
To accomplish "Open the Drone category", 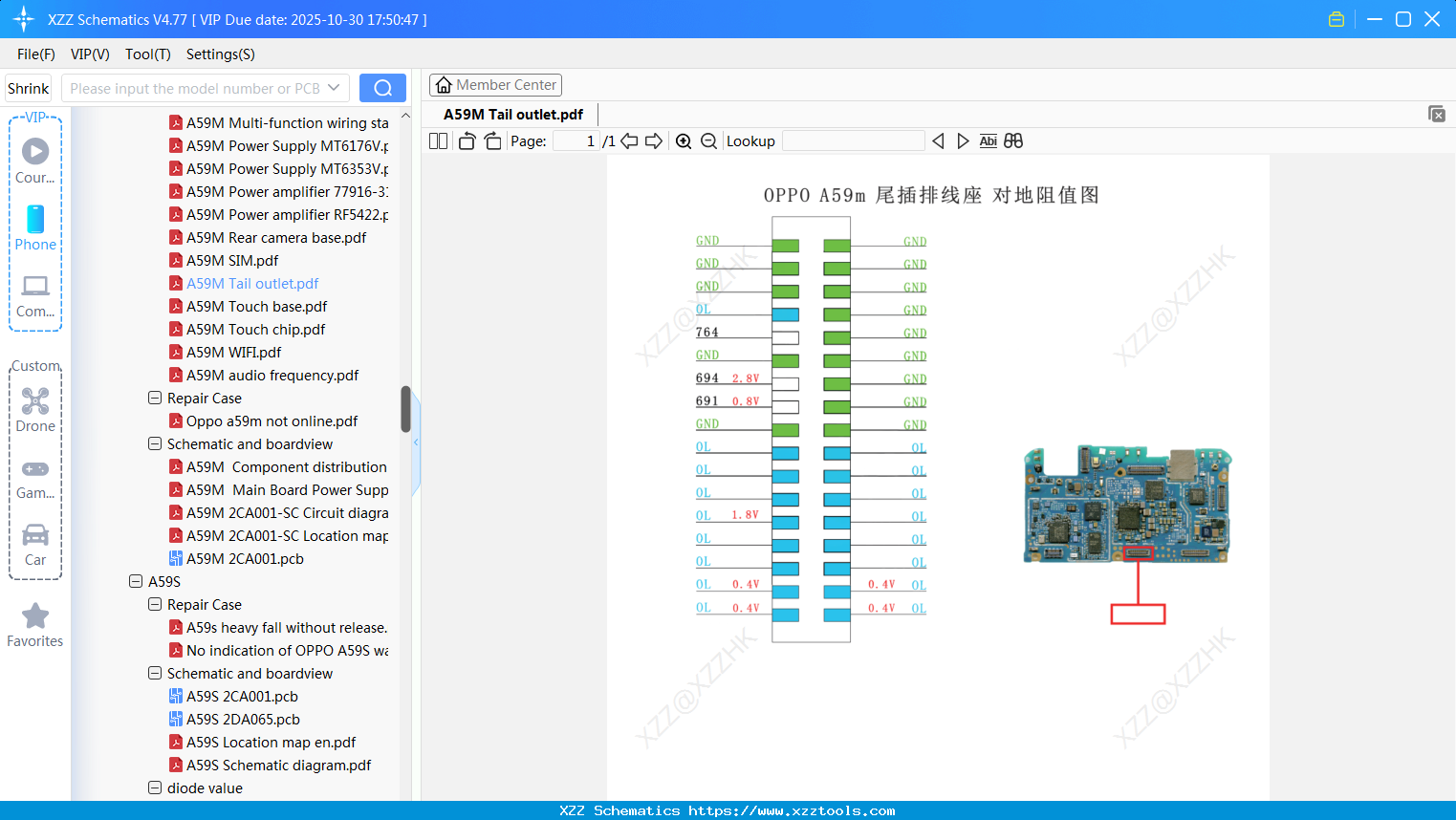I will pyautogui.click(x=35, y=410).
